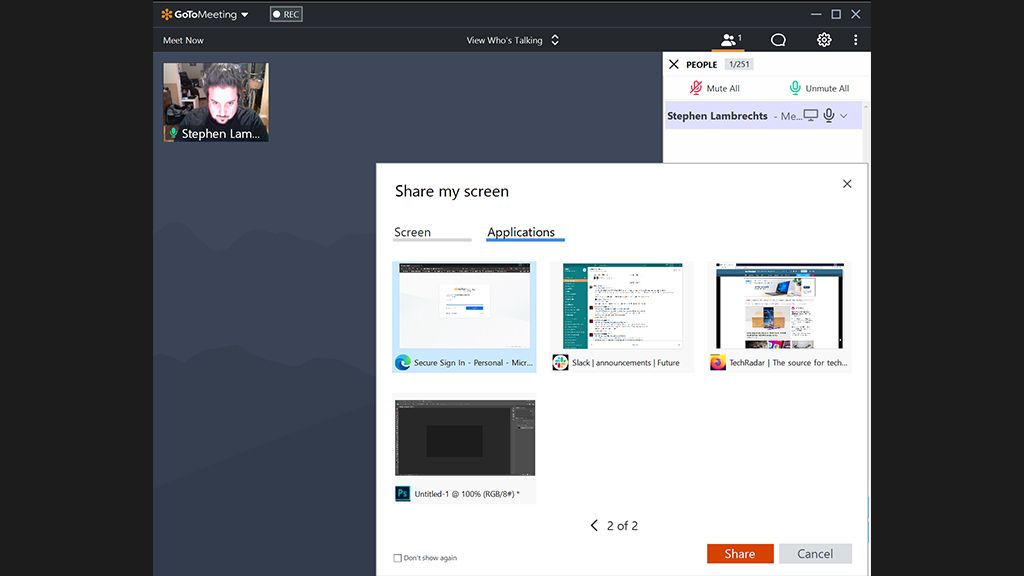Click the GoToMeeting daisy logo
1024x576 pixels.
(x=167, y=14)
